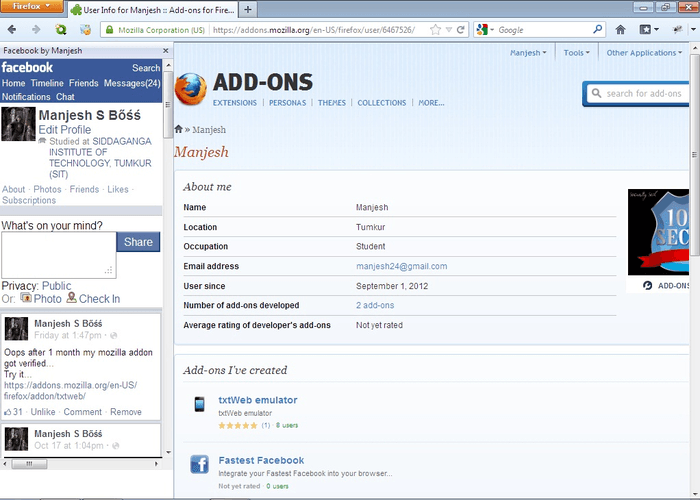Image resolution: width=700 pixels, height=500 pixels.
Task: Click the Facebook sidebar horizontal scrollbar thumb
Action: pyautogui.click(x=29, y=464)
